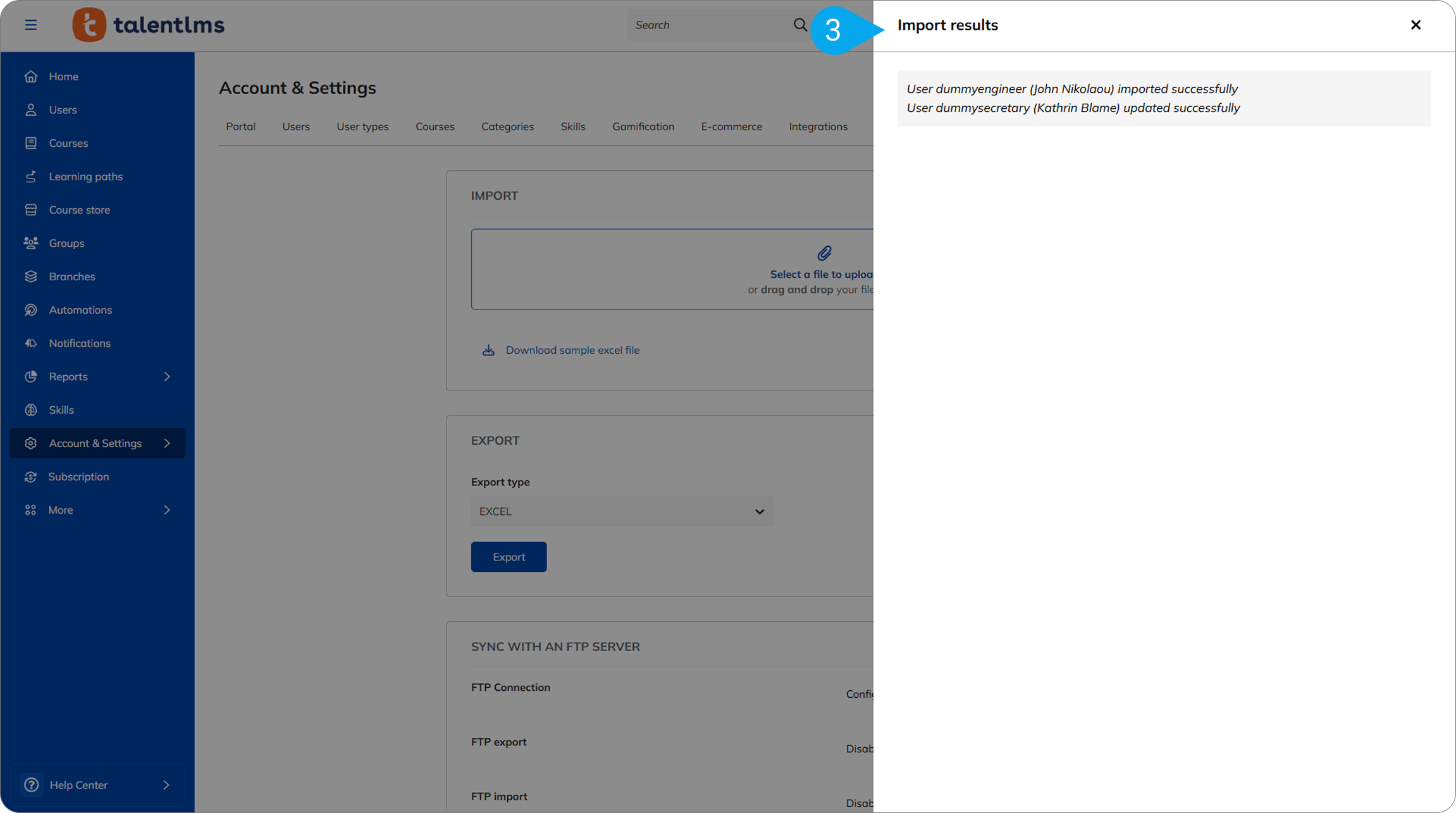Click the Export button
This screenshot has width=1456, height=813.
point(509,557)
